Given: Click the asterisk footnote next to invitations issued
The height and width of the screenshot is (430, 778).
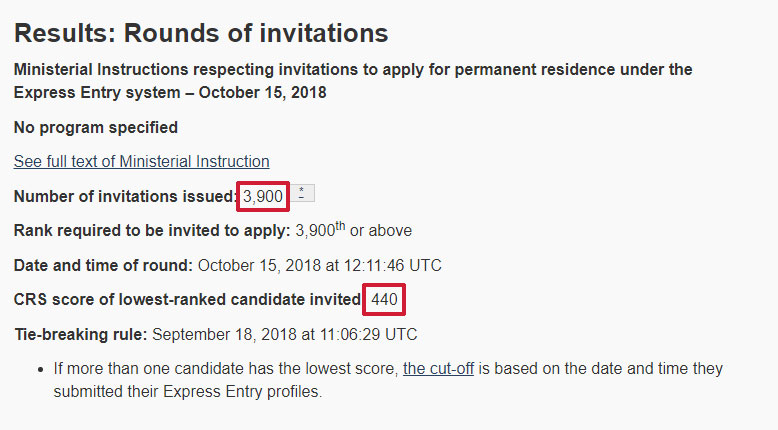Looking at the screenshot, I should [301, 194].
